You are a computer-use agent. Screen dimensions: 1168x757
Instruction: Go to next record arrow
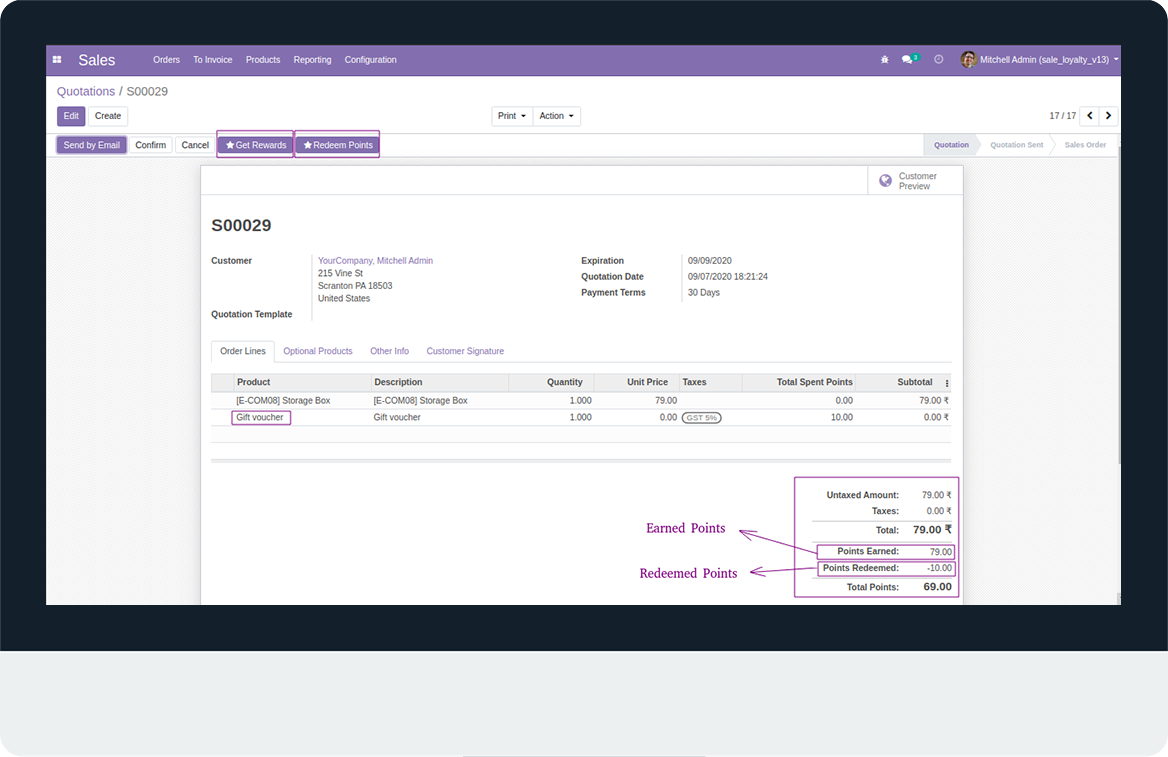pos(1108,115)
